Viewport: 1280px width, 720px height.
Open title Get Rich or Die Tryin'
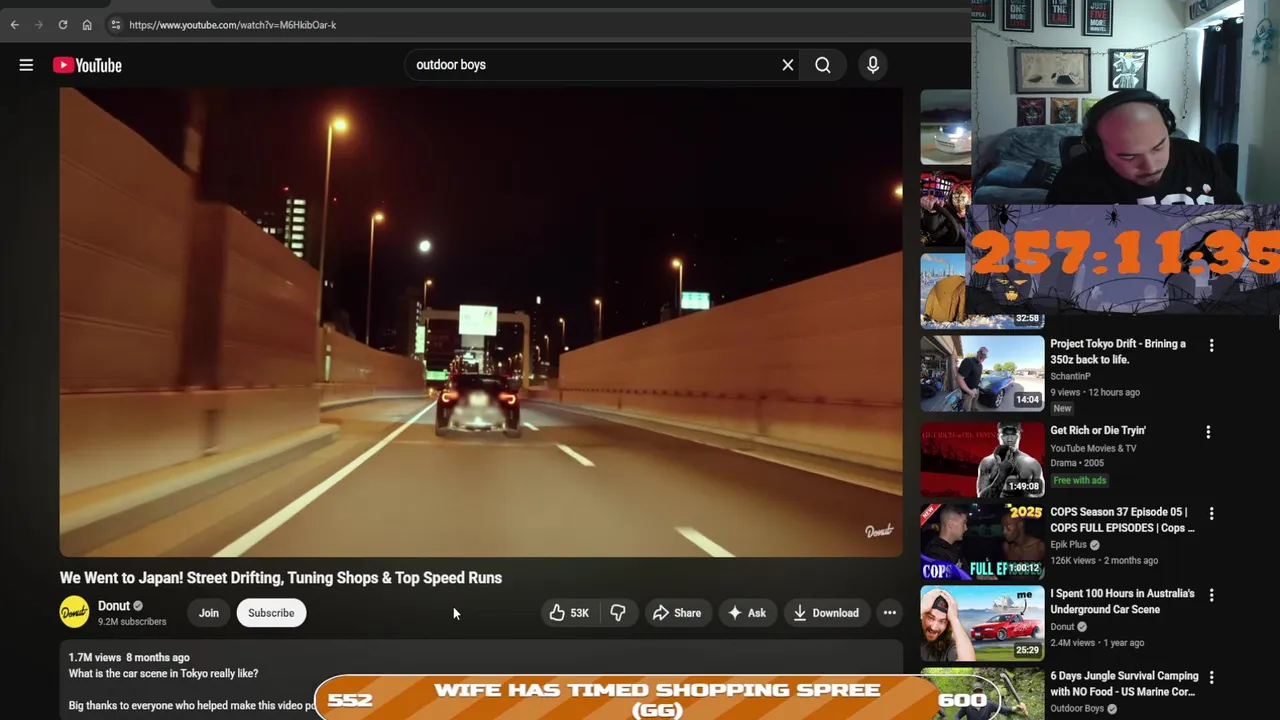pos(1098,430)
